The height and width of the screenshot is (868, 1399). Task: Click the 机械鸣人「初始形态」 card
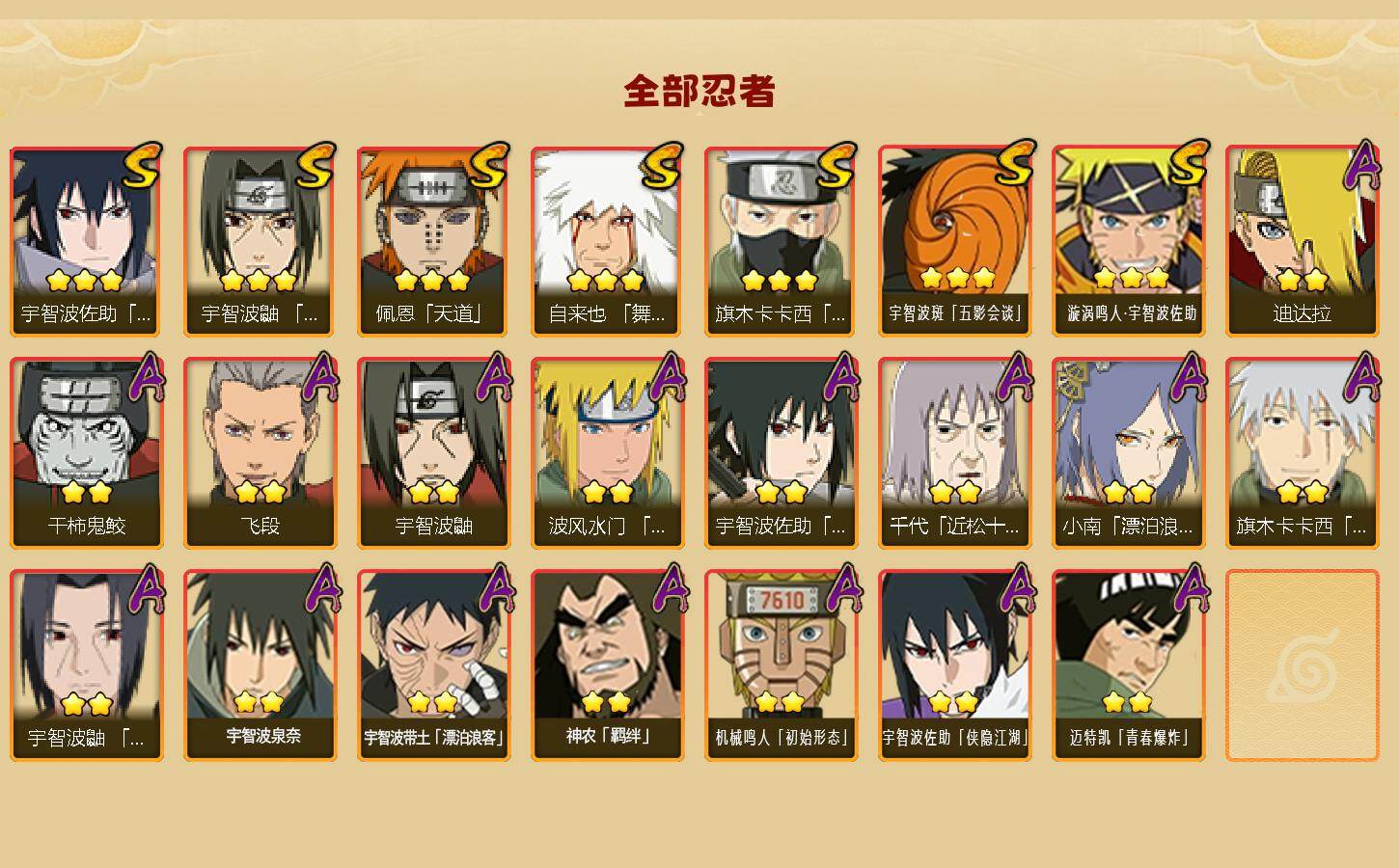781,665
